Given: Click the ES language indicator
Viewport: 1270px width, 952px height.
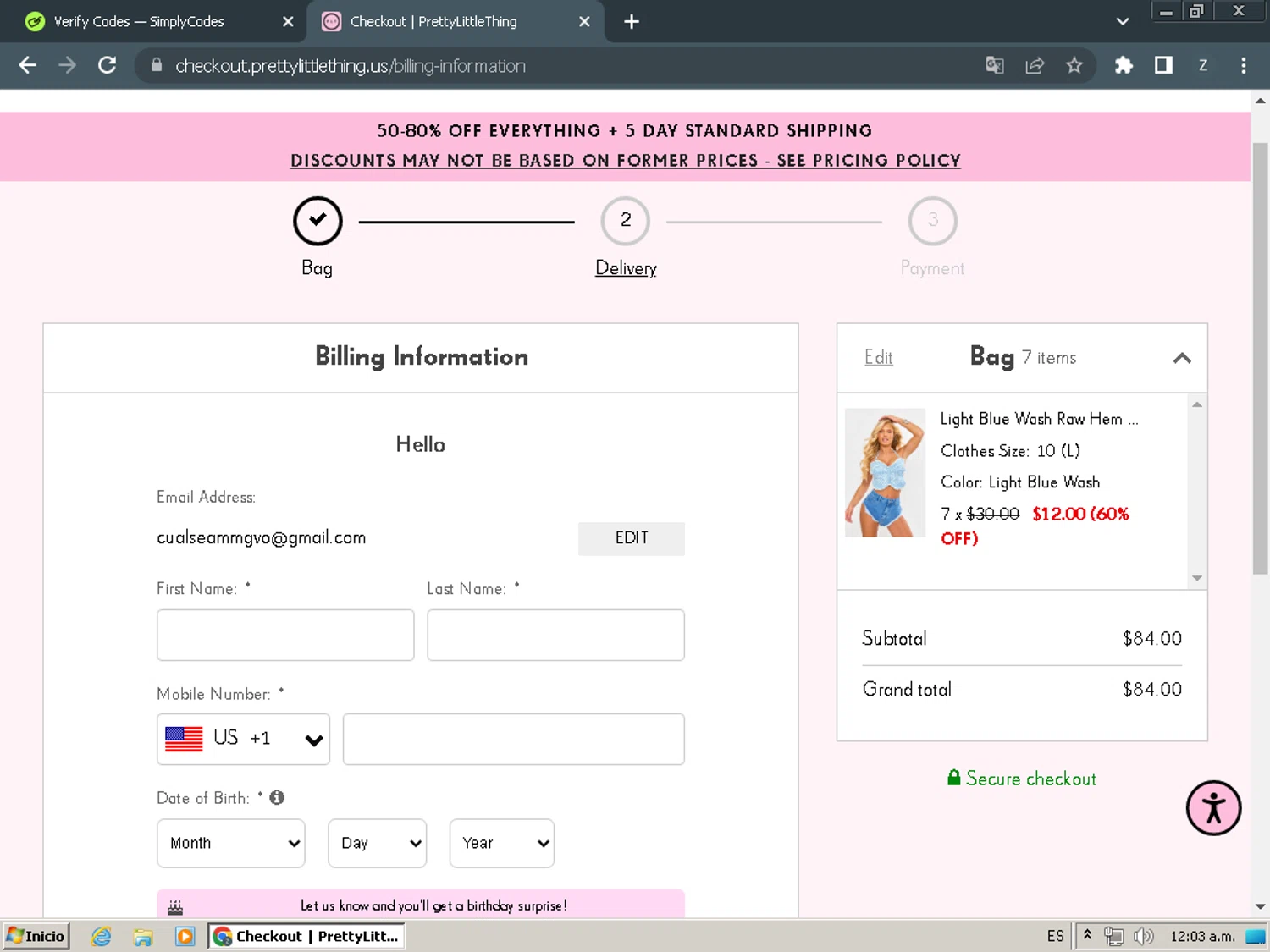Looking at the screenshot, I should pos(1055,936).
